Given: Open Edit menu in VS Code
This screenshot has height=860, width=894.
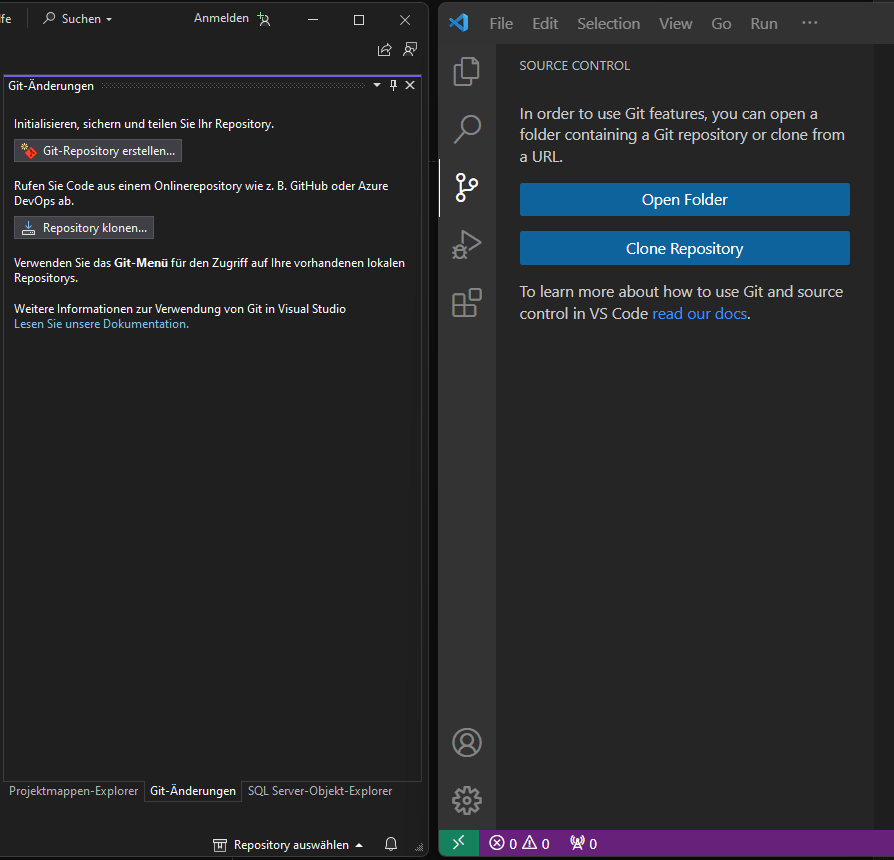Looking at the screenshot, I should click(x=545, y=23).
